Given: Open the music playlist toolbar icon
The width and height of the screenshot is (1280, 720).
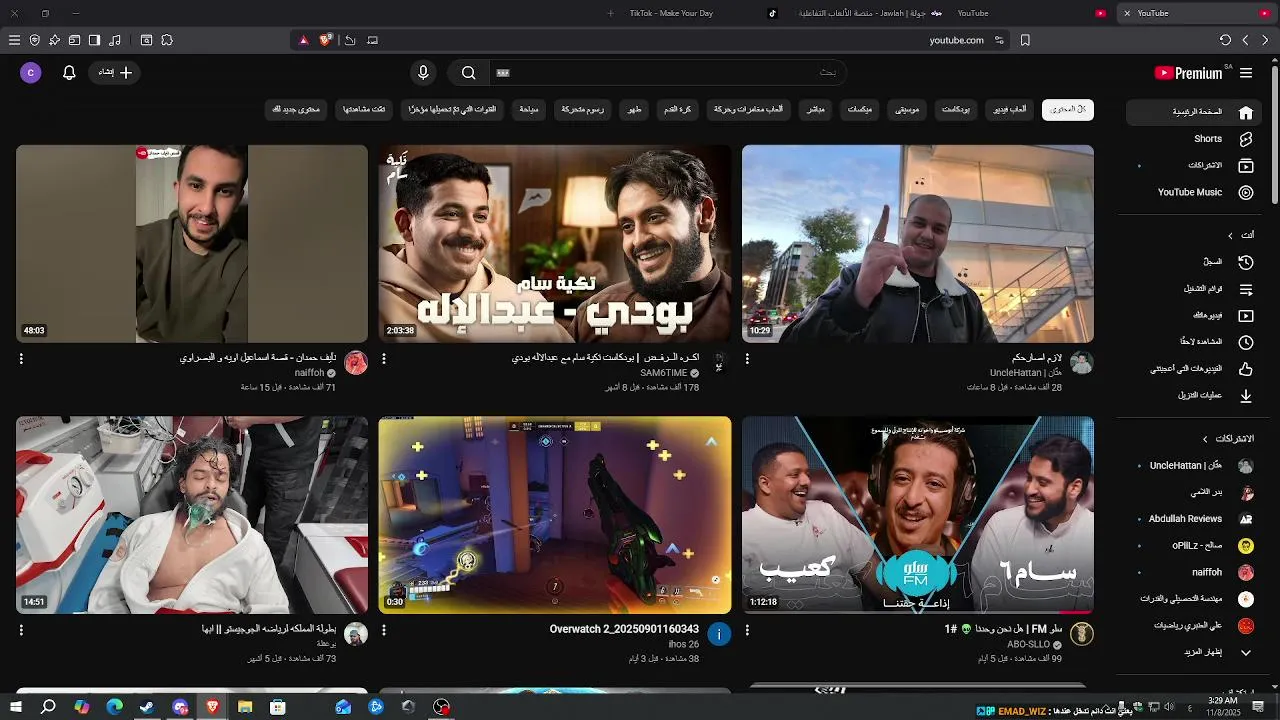Looking at the screenshot, I should (x=115, y=40).
